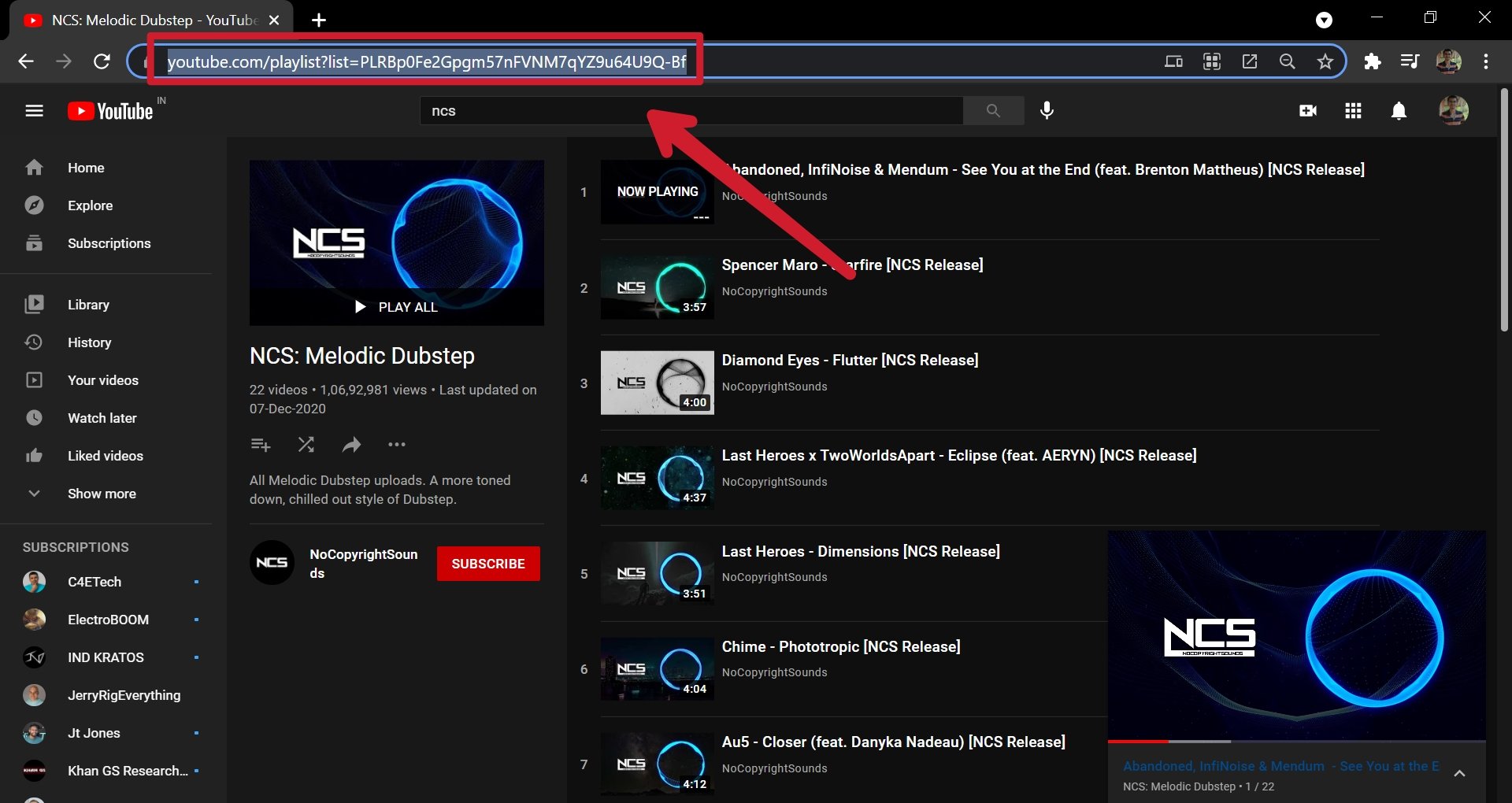This screenshot has width=1512, height=803.
Task: Expand the mini player queue chevron
Action: (x=1459, y=774)
